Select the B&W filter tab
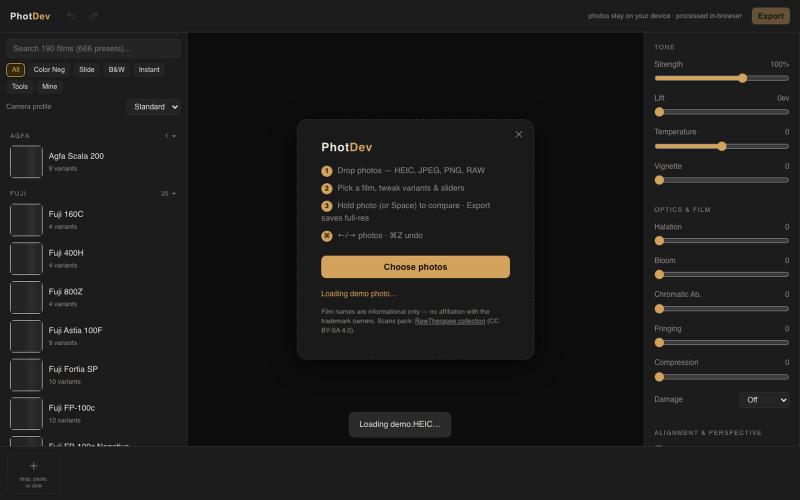 (116, 69)
